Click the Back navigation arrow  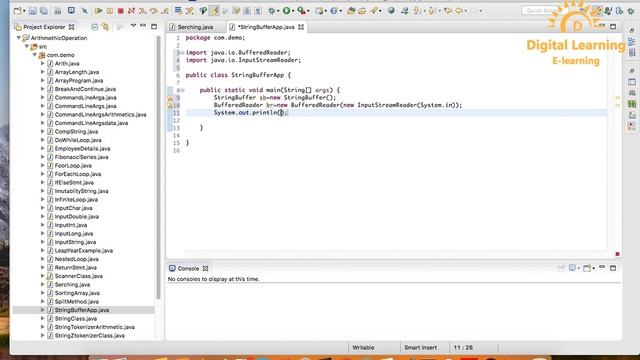tap(459, 11)
